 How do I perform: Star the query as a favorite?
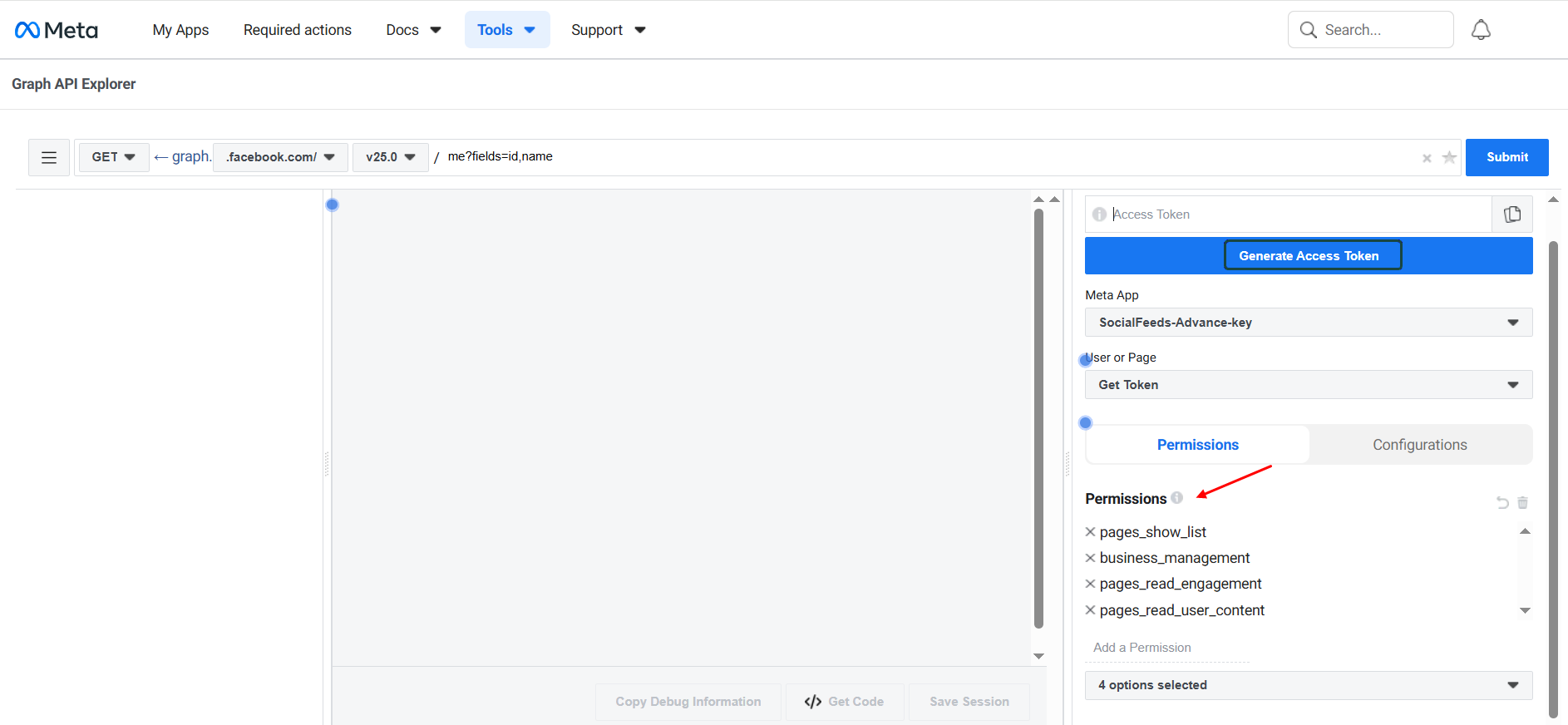pos(1449,157)
